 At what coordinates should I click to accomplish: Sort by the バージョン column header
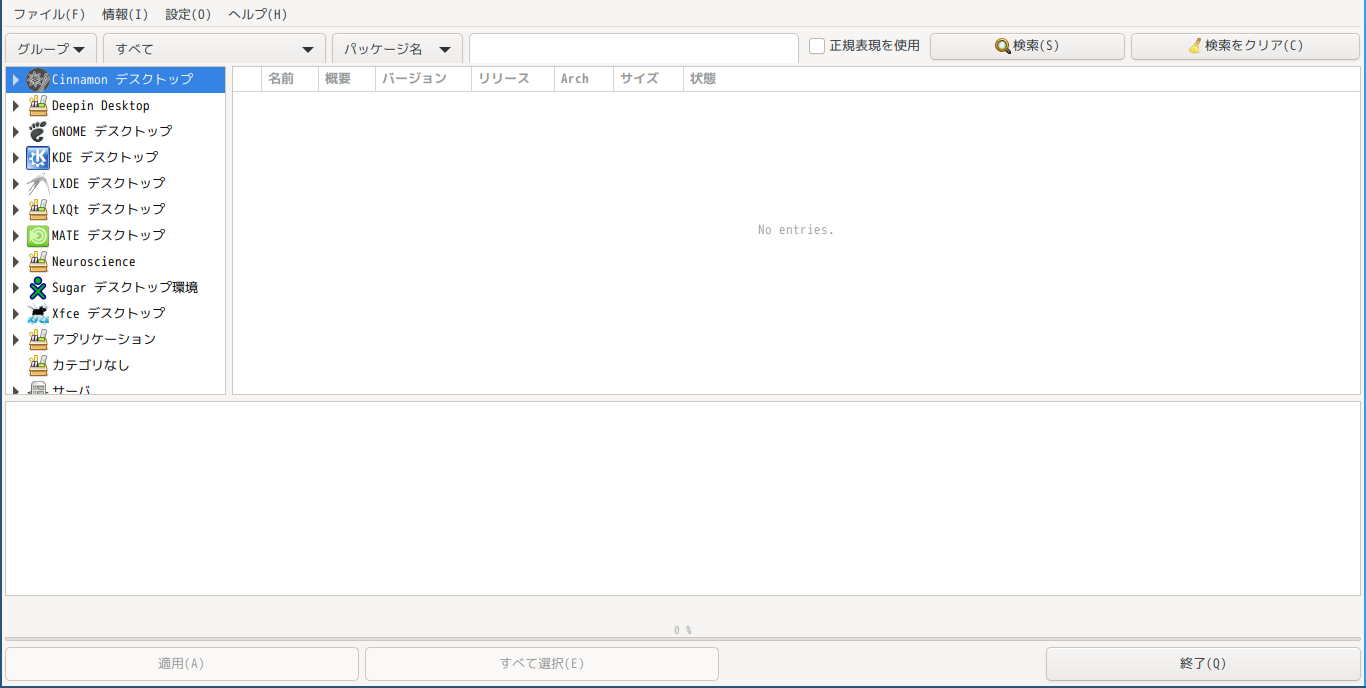(x=424, y=79)
